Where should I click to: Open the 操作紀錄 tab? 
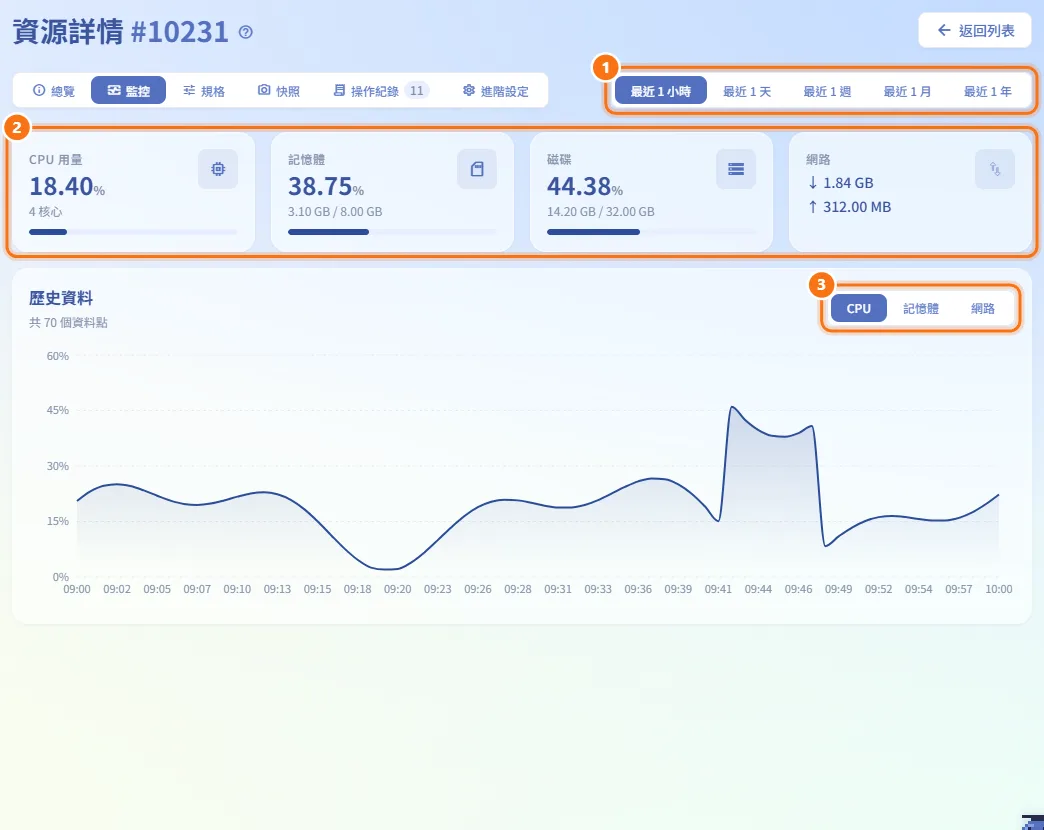pos(380,91)
